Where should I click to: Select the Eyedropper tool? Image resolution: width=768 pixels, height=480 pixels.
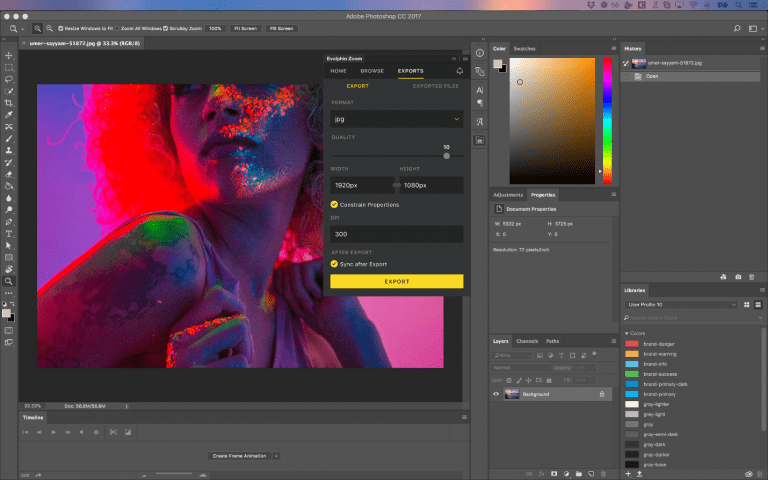(x=9, y=115)
